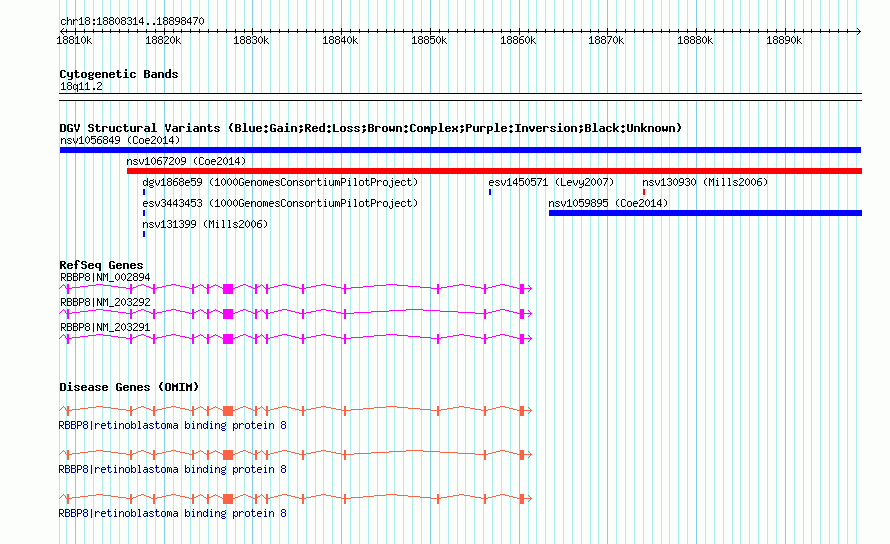The image size is (890, 544).
Task: Click the ruler's right-end arrowhead
Action: click(859, 31)
